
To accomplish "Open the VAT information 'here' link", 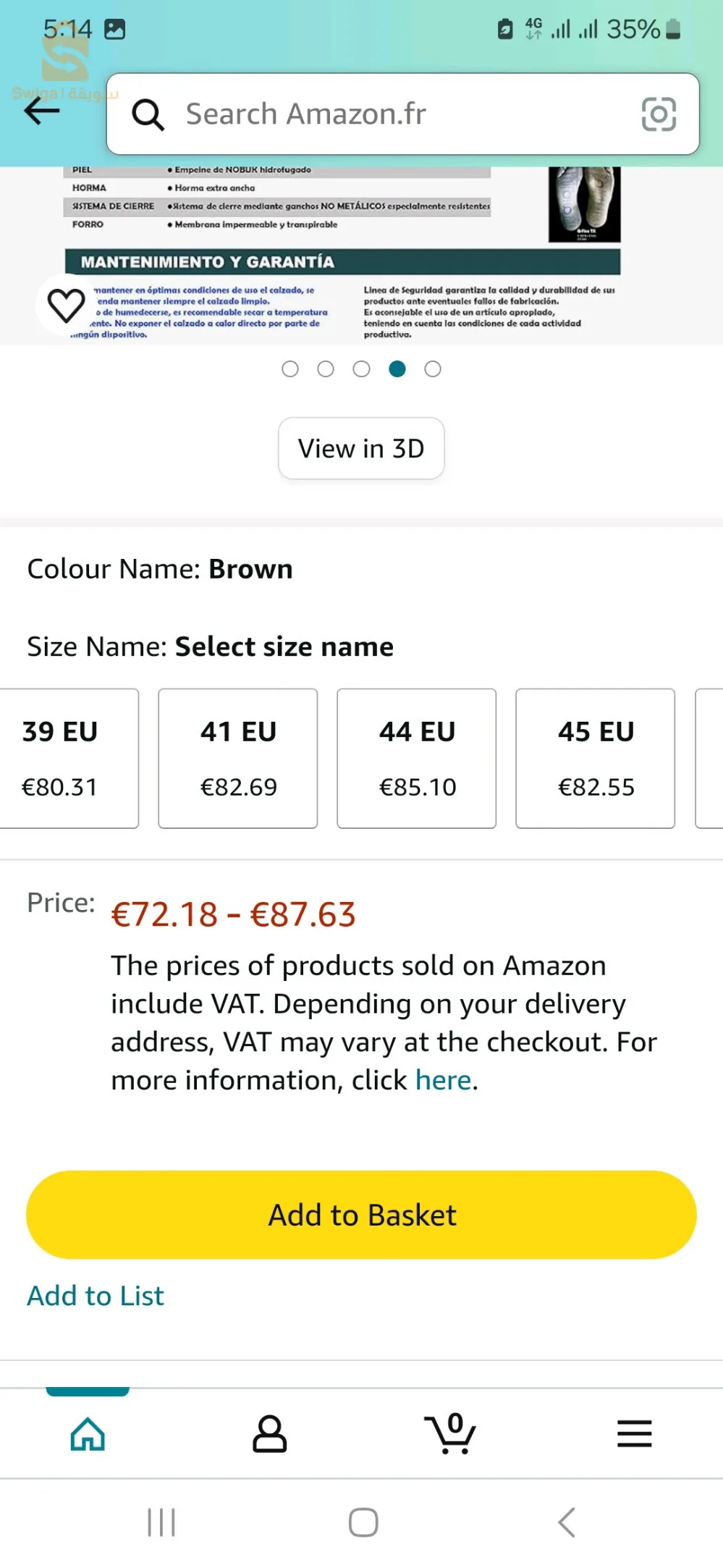I will 443,1080.
